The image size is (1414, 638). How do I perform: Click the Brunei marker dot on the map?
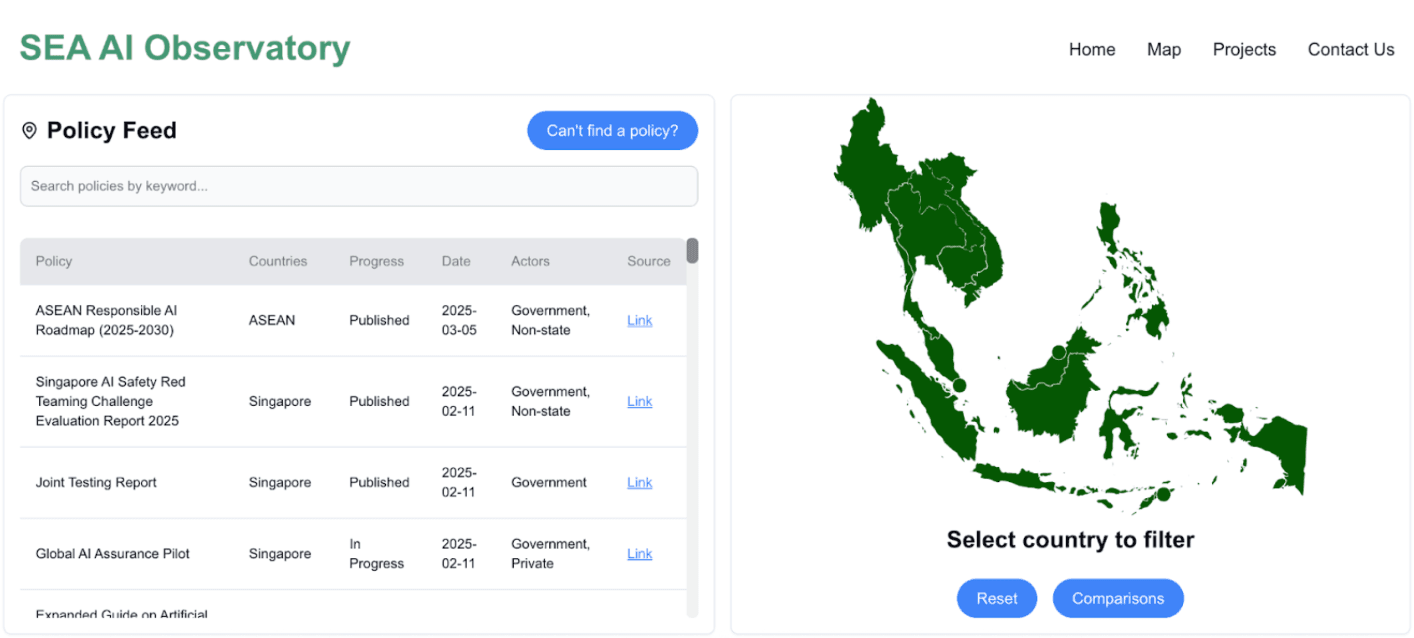1059,352
